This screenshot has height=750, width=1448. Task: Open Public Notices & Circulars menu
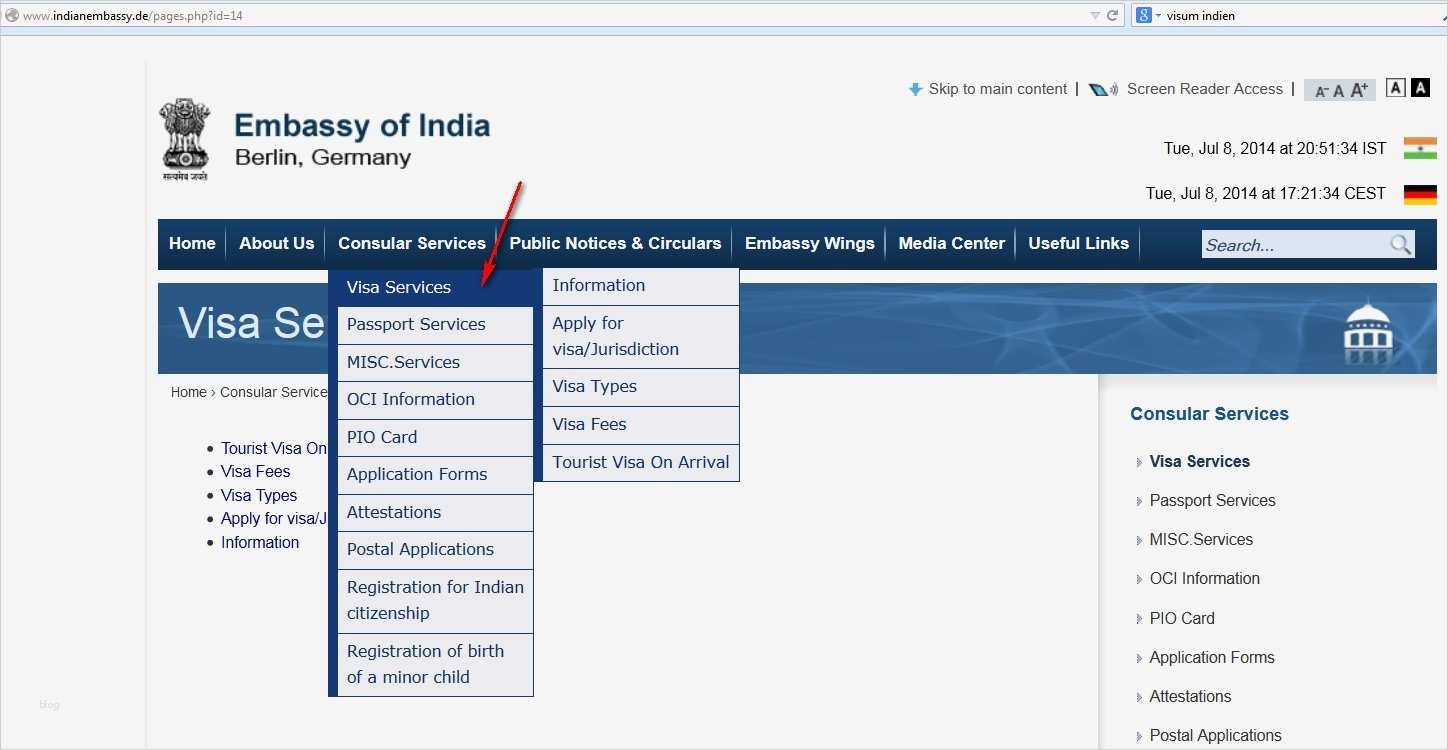(x=615, y=243)
